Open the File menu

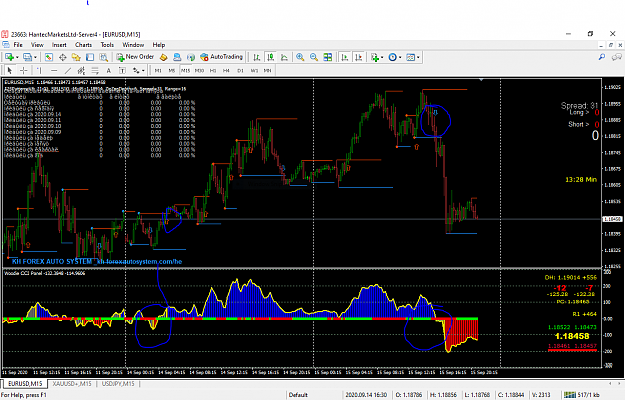(x=18, y=45)
